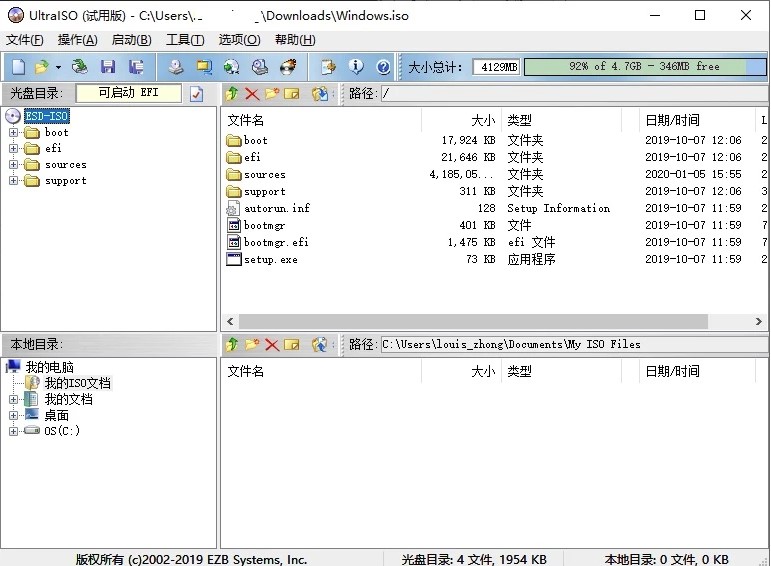Click the 可启动 EFI boot type field
Screen dimensions: 771x566
[x=128, y=93]
